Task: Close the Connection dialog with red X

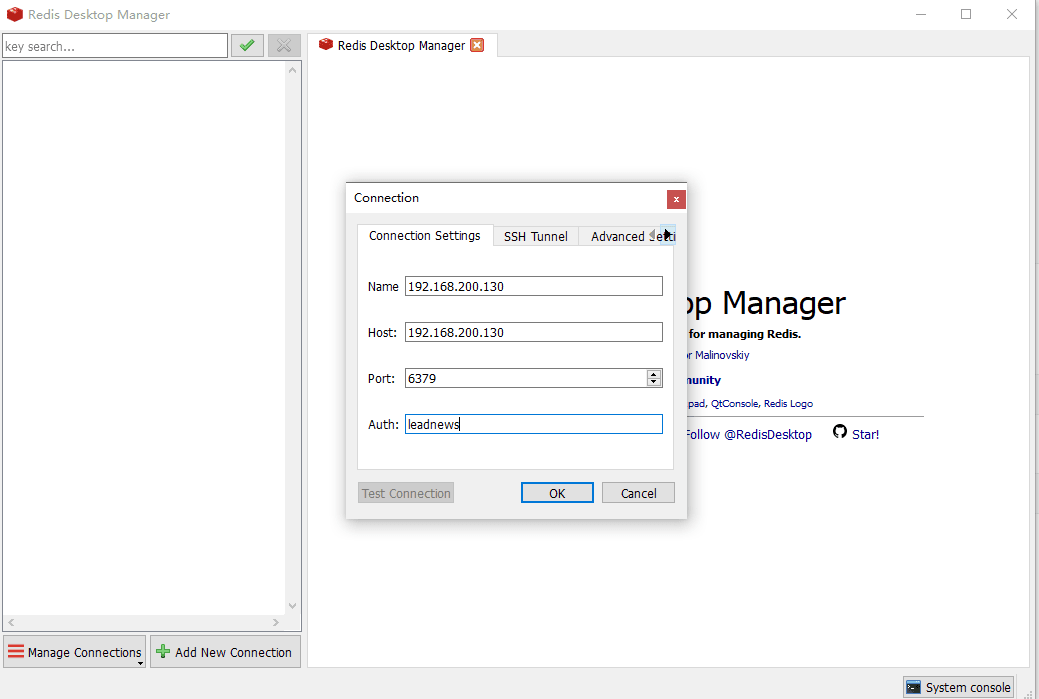Action: tap(676, 199)
